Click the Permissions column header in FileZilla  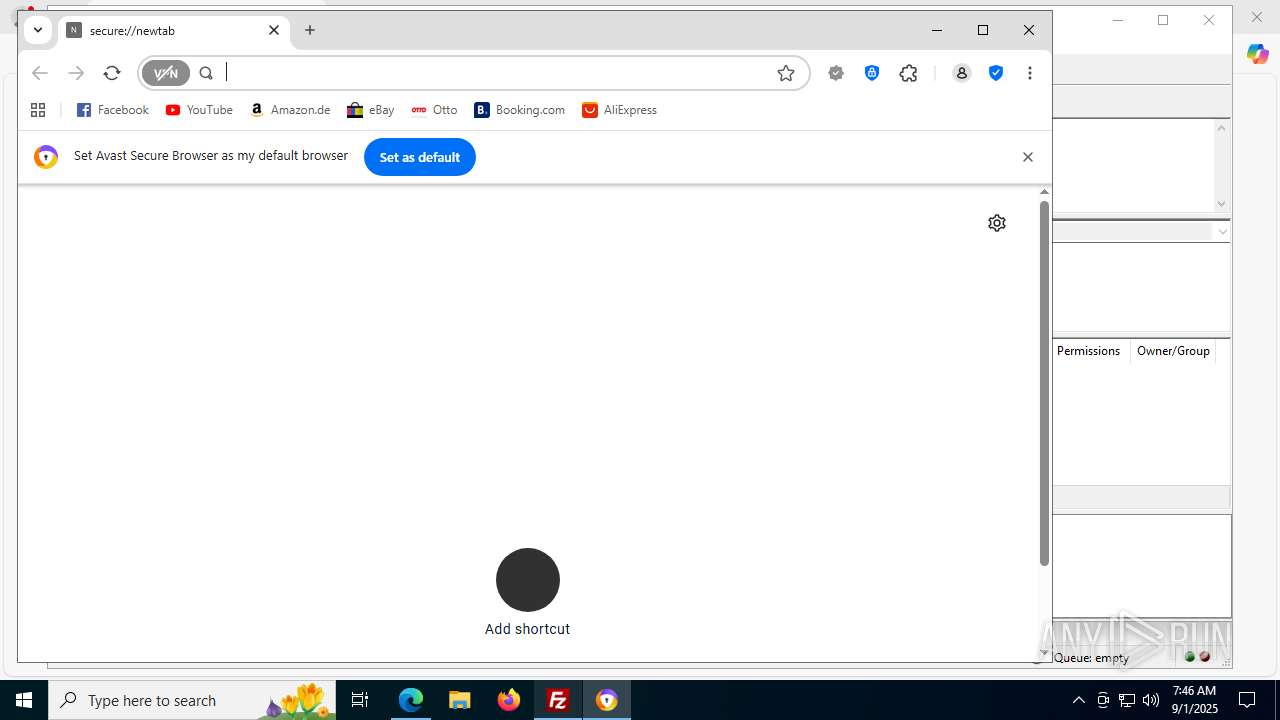click(1088, 351)
